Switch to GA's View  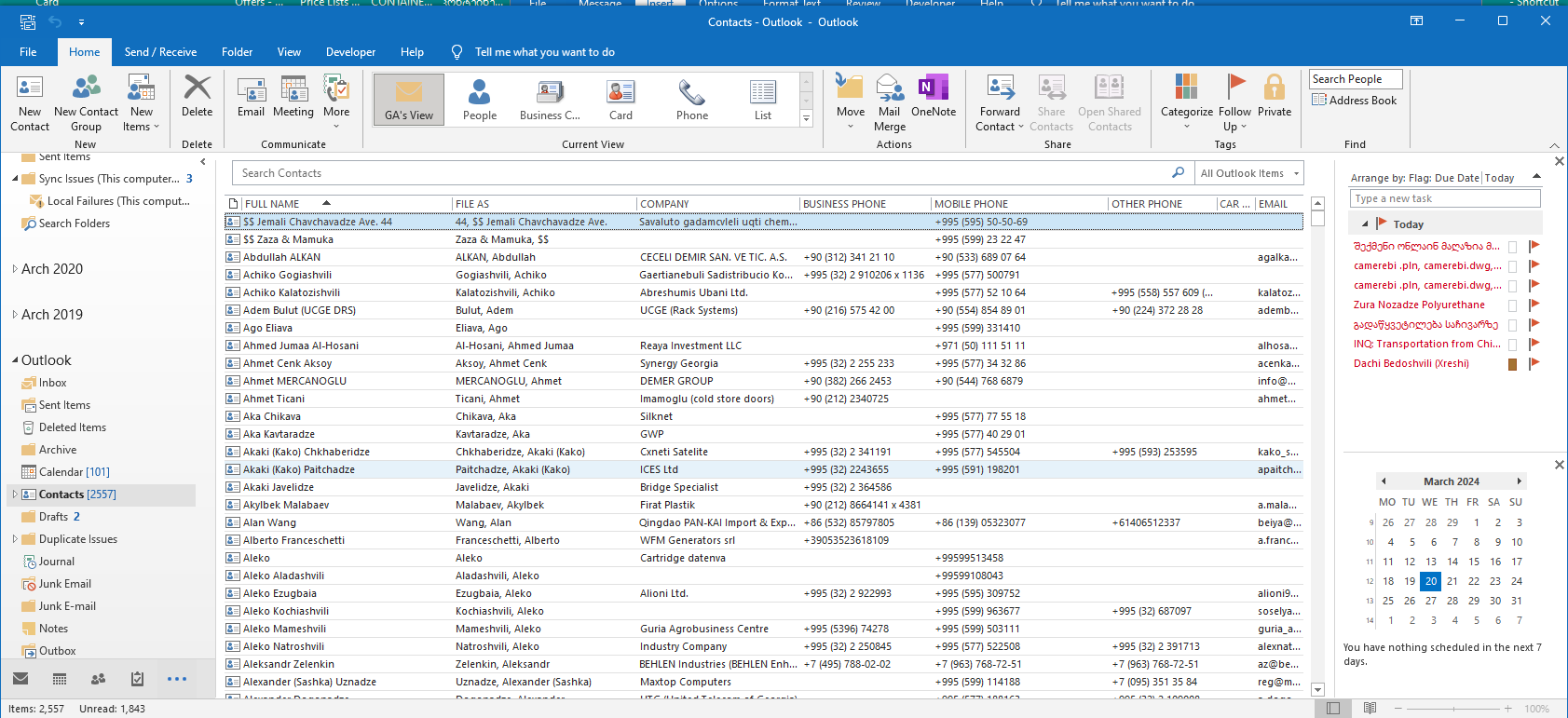[x=409, y=100]
